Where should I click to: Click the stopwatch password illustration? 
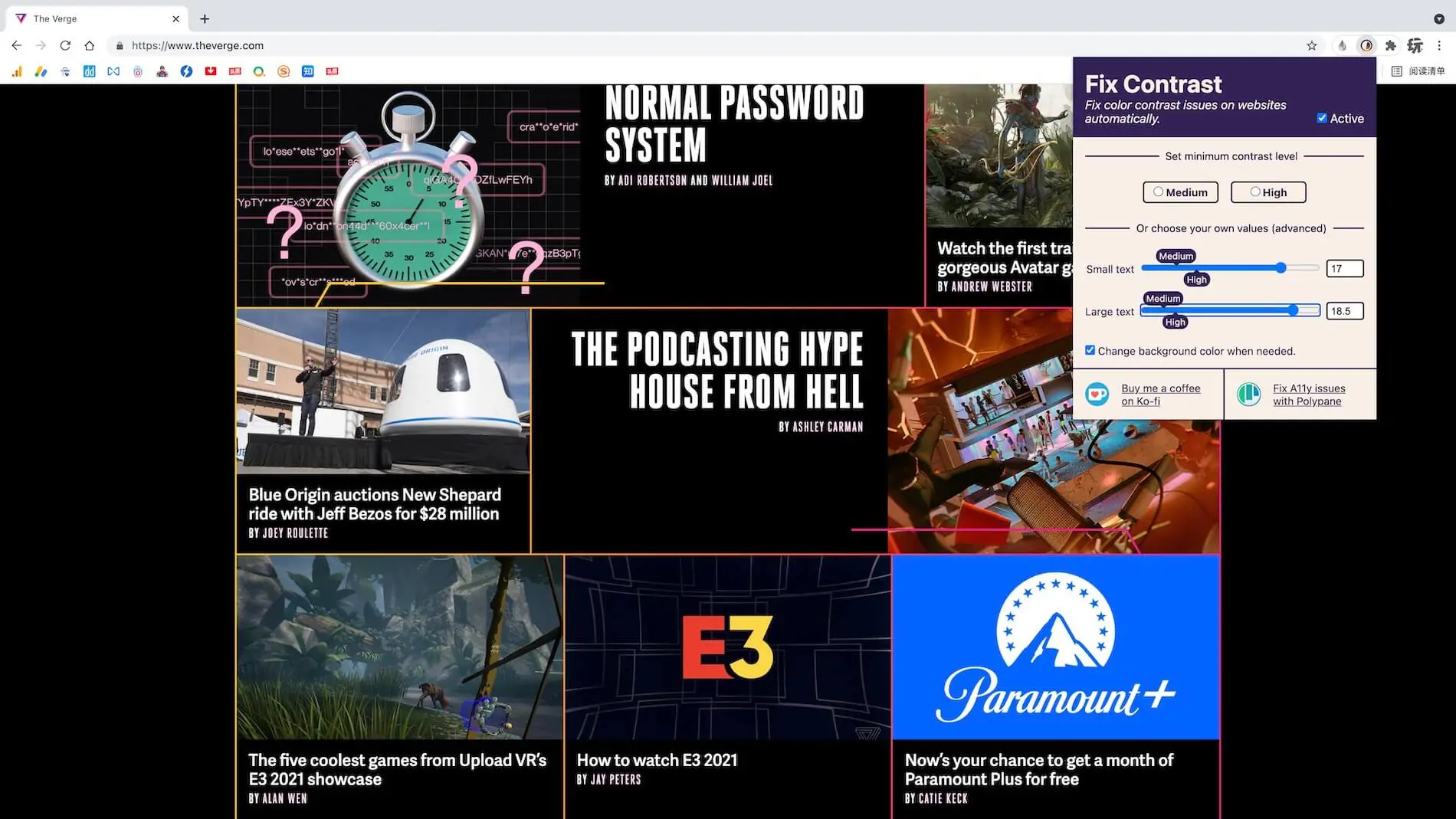point(408,195)
